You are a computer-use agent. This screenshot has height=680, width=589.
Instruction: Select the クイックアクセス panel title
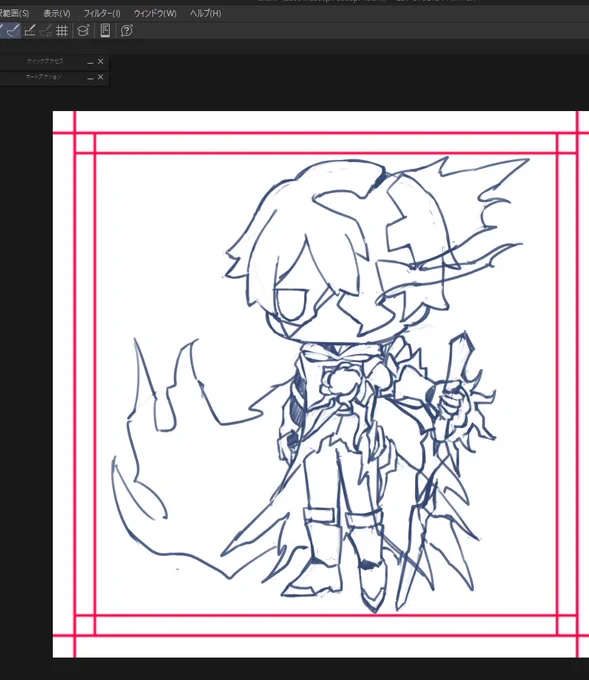click(45, 62)
